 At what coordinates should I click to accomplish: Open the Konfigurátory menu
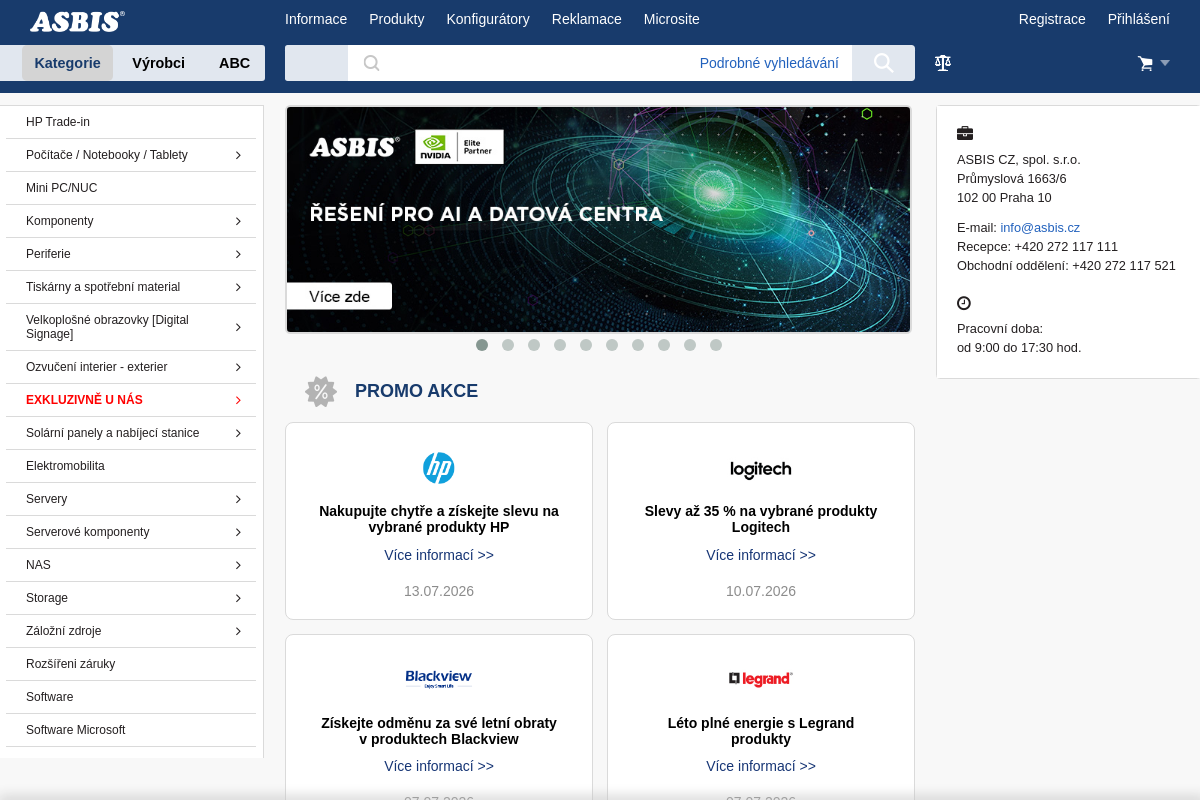coord(488,19)
